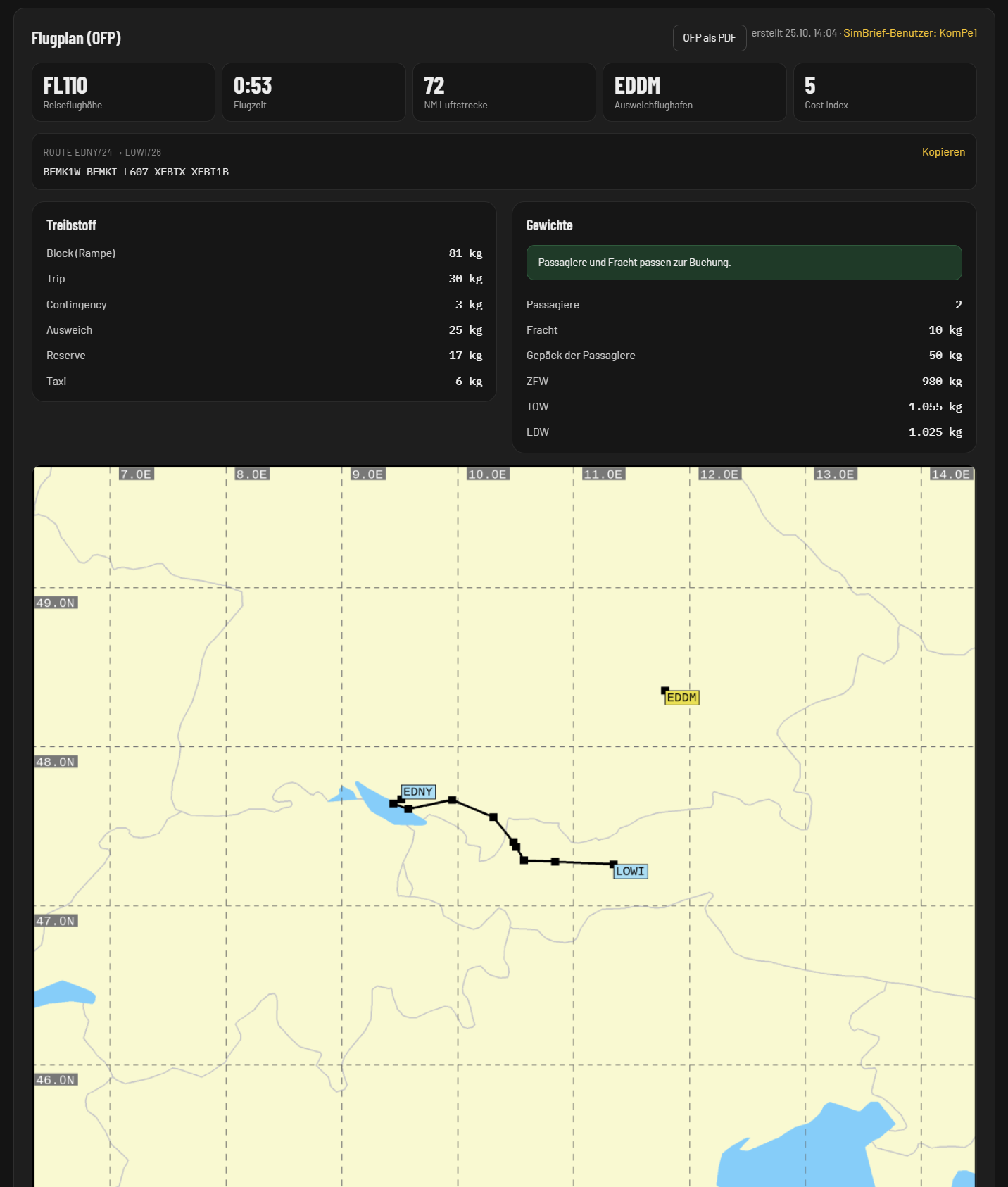
Task: Open the SimBrief-Benutzer: KomPe1 link
Action: tap(910, 33)
